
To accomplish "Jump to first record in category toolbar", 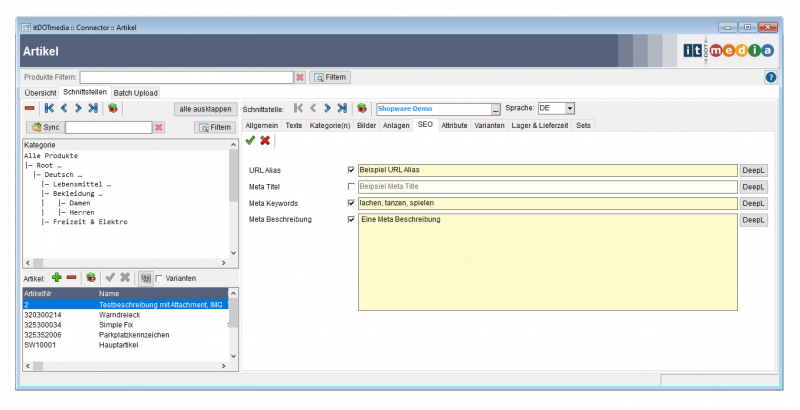I will coord(49,108).
